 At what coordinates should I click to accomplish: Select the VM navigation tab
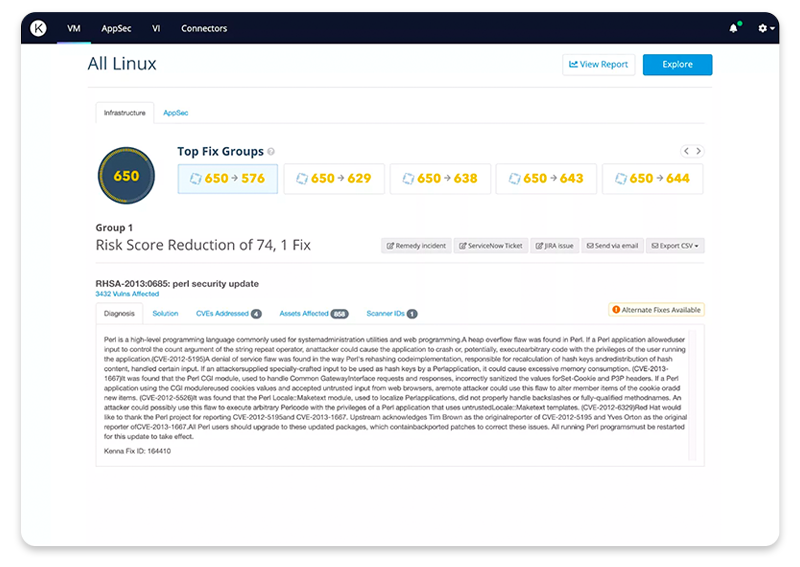[73, 29]
